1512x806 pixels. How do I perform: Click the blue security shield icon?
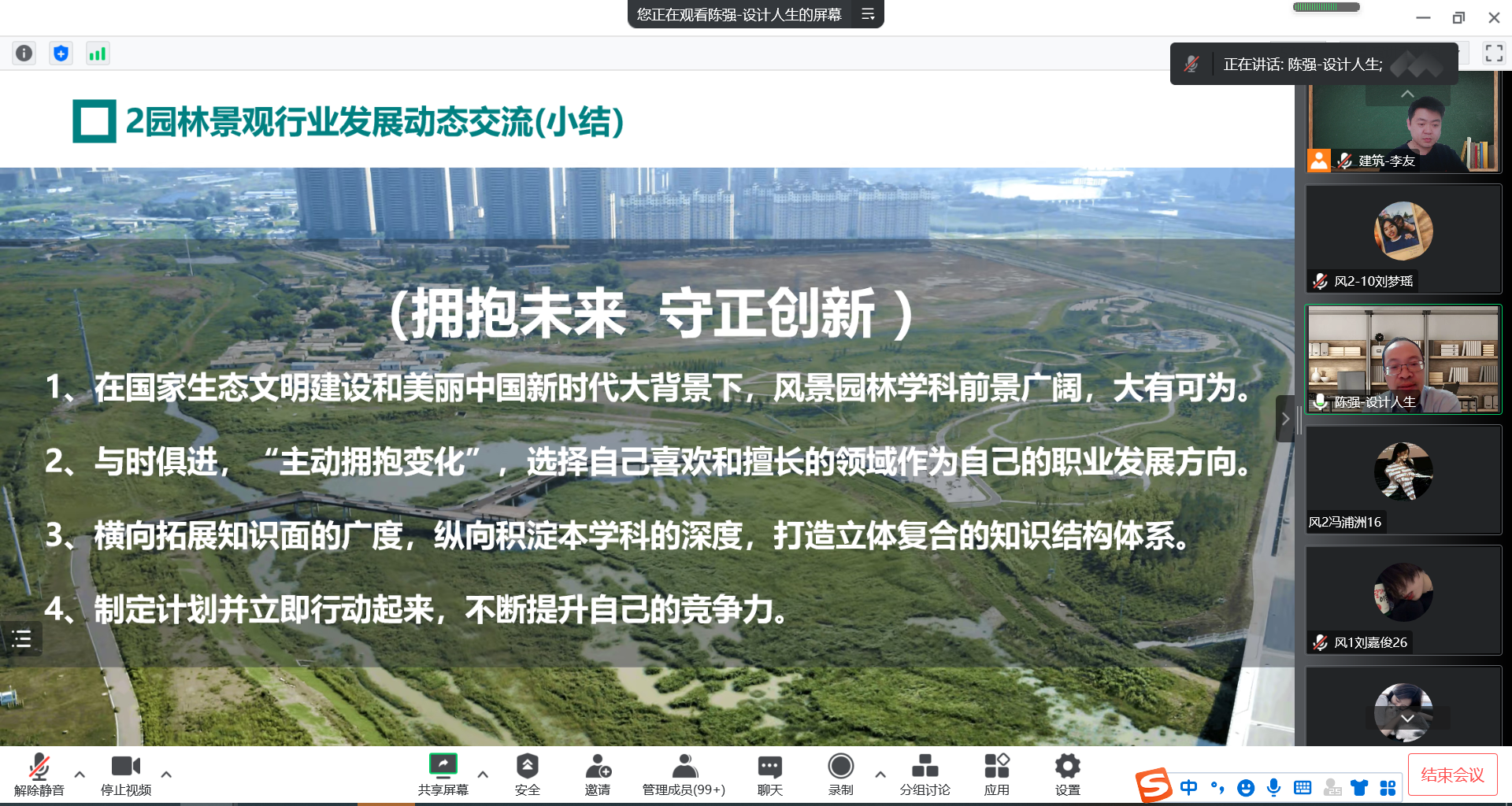coord(61,54)
